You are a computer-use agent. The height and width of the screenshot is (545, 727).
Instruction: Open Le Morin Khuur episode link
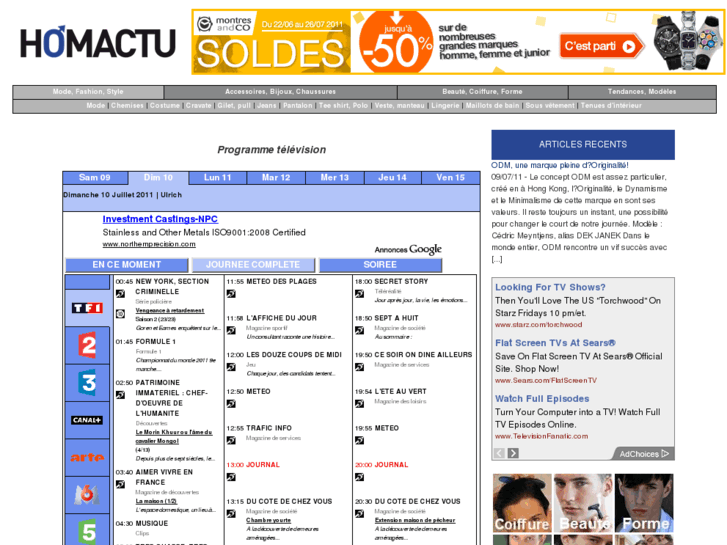[174, 436]
